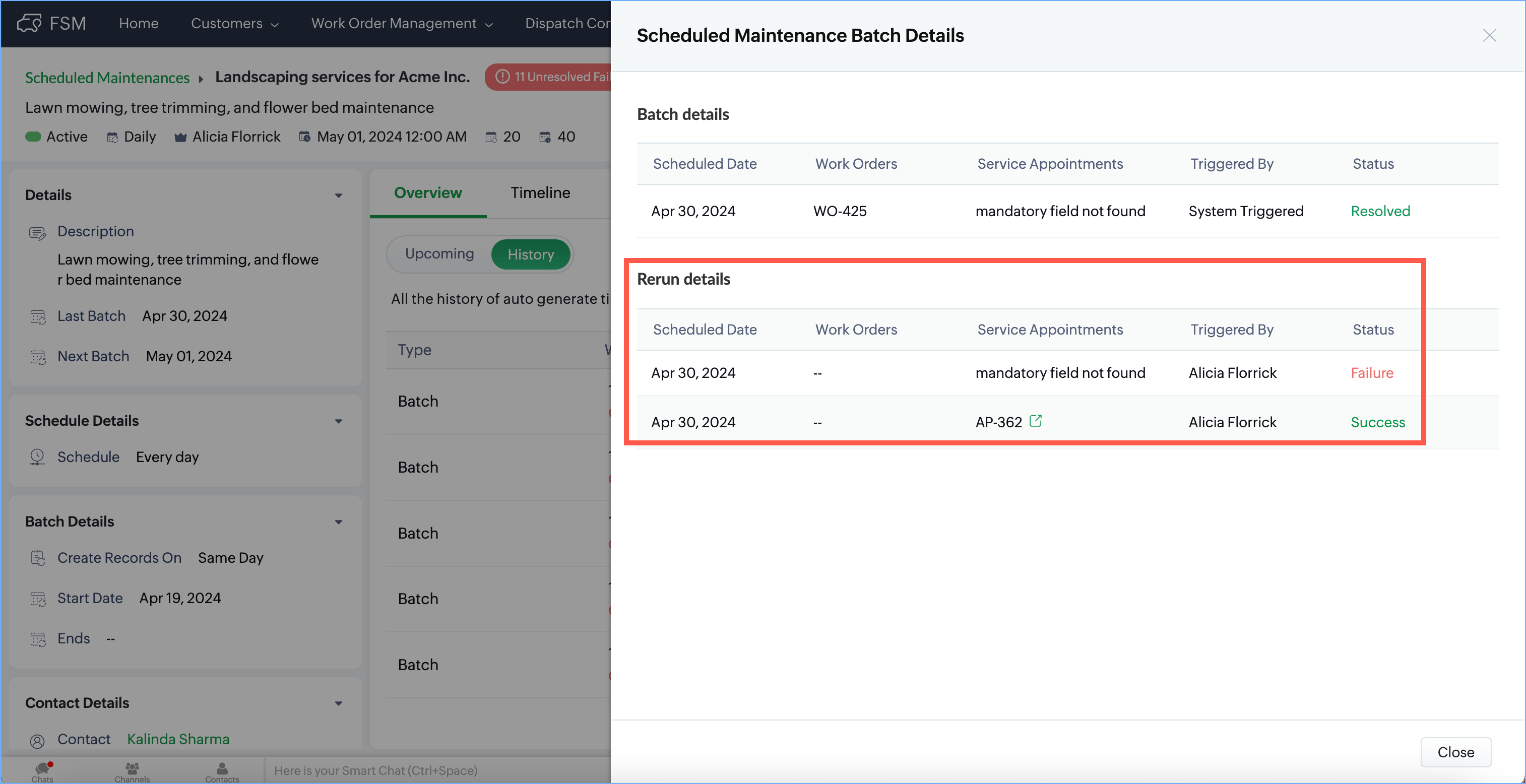Click the Type column header

click(415, 350)
